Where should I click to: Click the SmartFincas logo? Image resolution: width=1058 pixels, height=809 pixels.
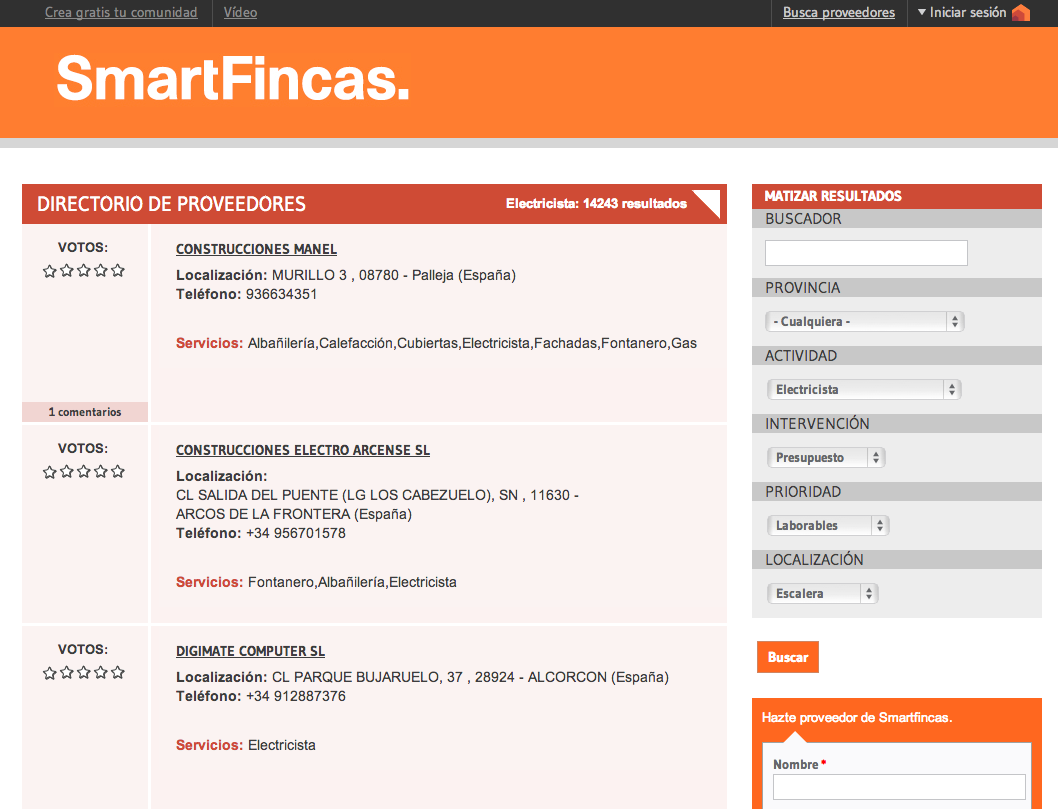click(x=232, y=79)
